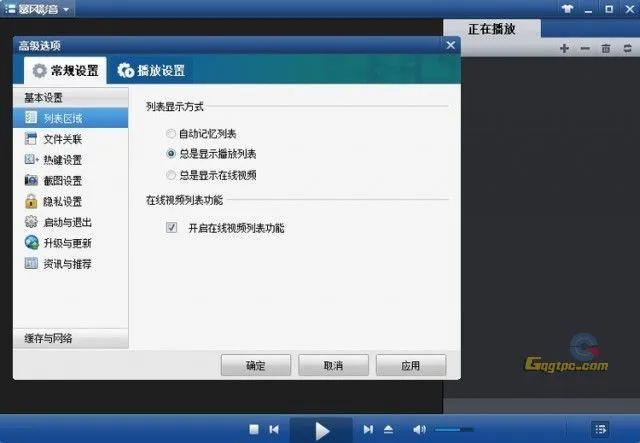Adjust the volume slider

[454, 429]
